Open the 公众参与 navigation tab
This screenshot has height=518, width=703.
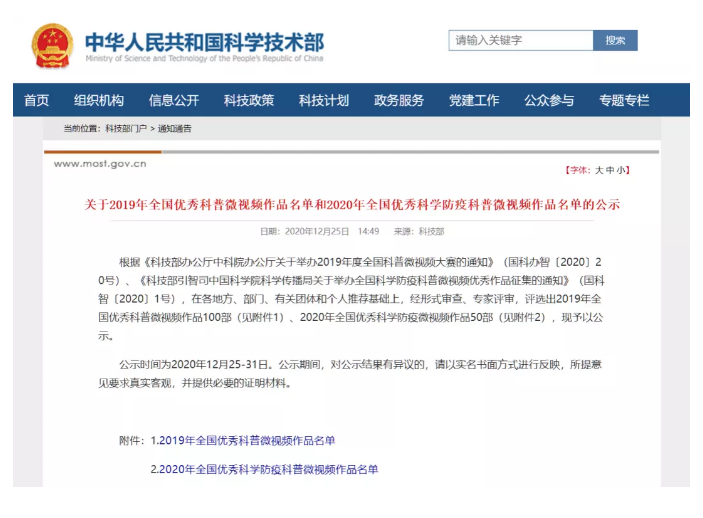pos(549,100)
